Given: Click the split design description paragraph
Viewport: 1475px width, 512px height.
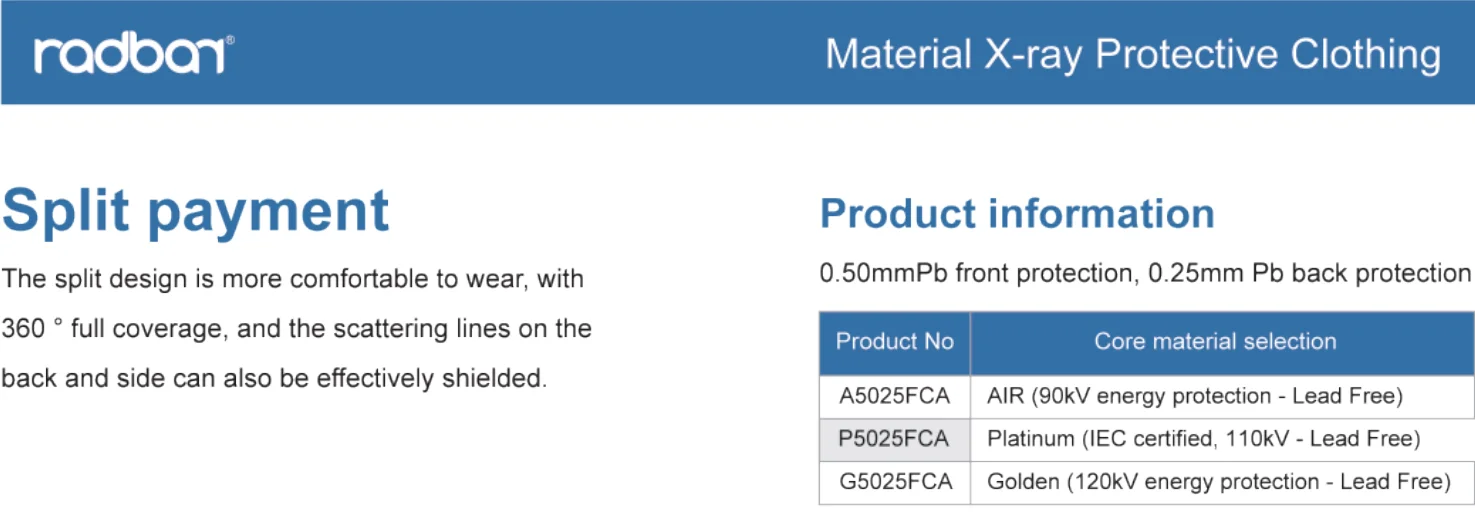Looking at the screenshot, I should pos(297,329).
